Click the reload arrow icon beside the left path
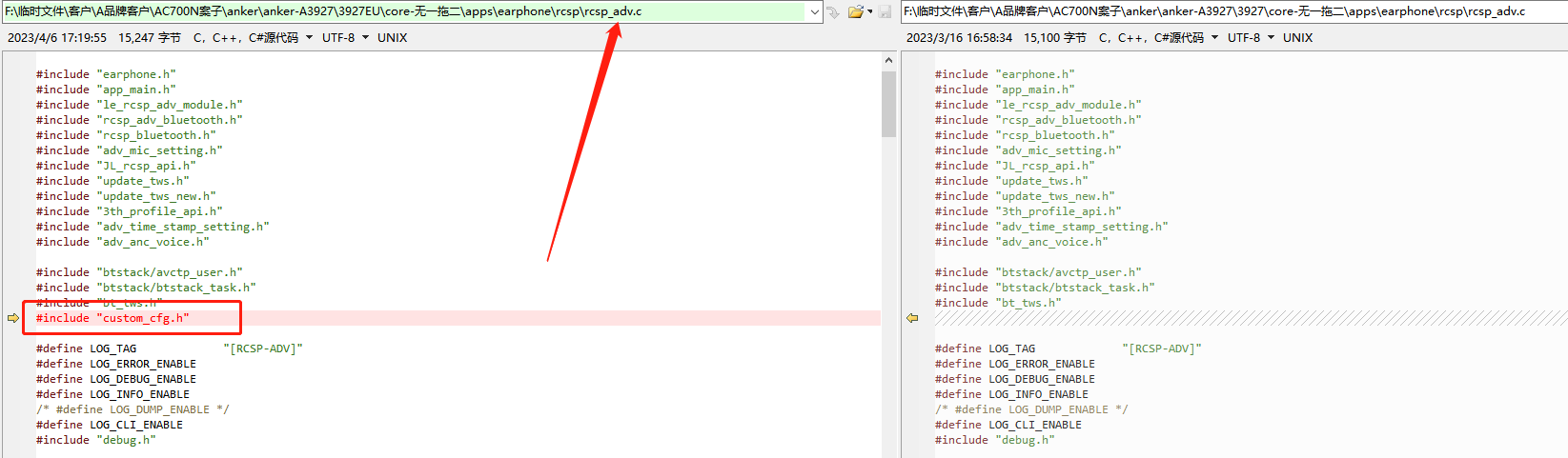Image resolution: width=1568 pixels, height=458 pixels. 832,11
